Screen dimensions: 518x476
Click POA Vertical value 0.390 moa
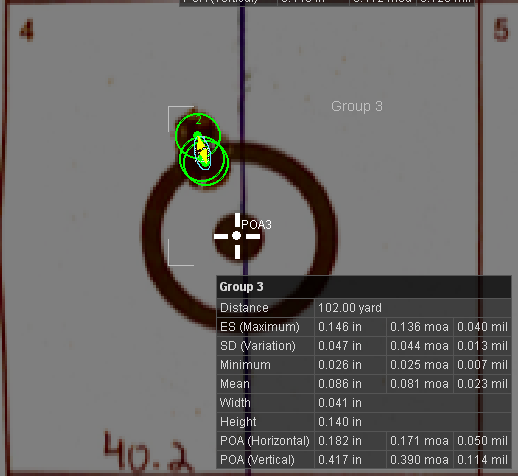[419, 460]
